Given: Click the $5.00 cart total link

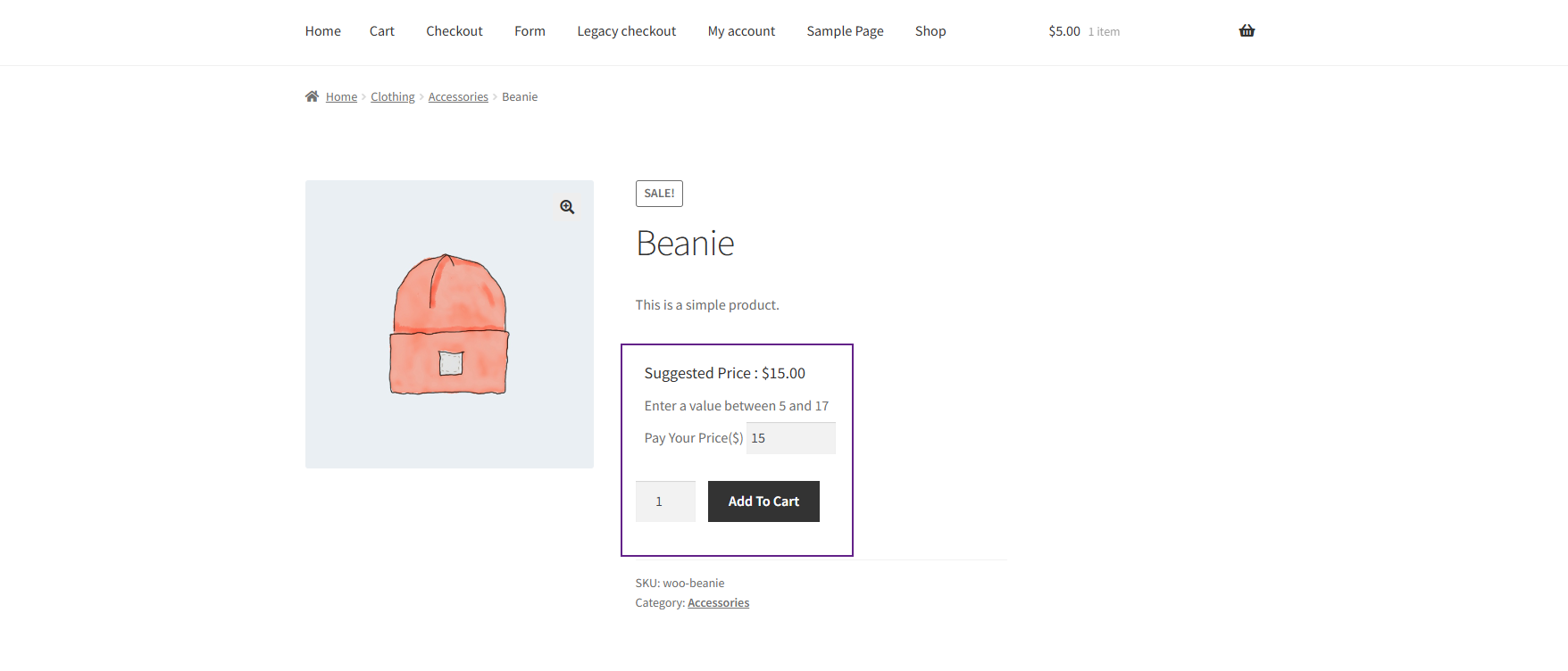Looking at the screenshot, I should tap(1064, 31).
